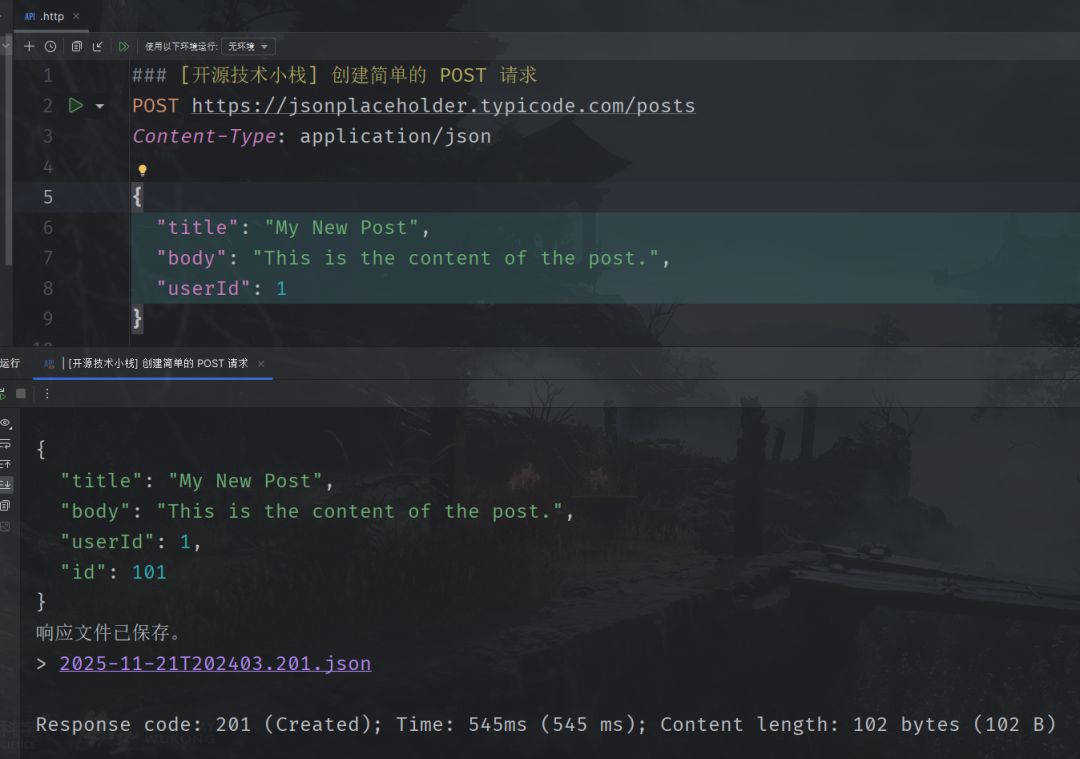Toggle scroll-to-end in run sidebar
Image resolution: width=1080 pixels, height=759 pixels.
[6, 485]
